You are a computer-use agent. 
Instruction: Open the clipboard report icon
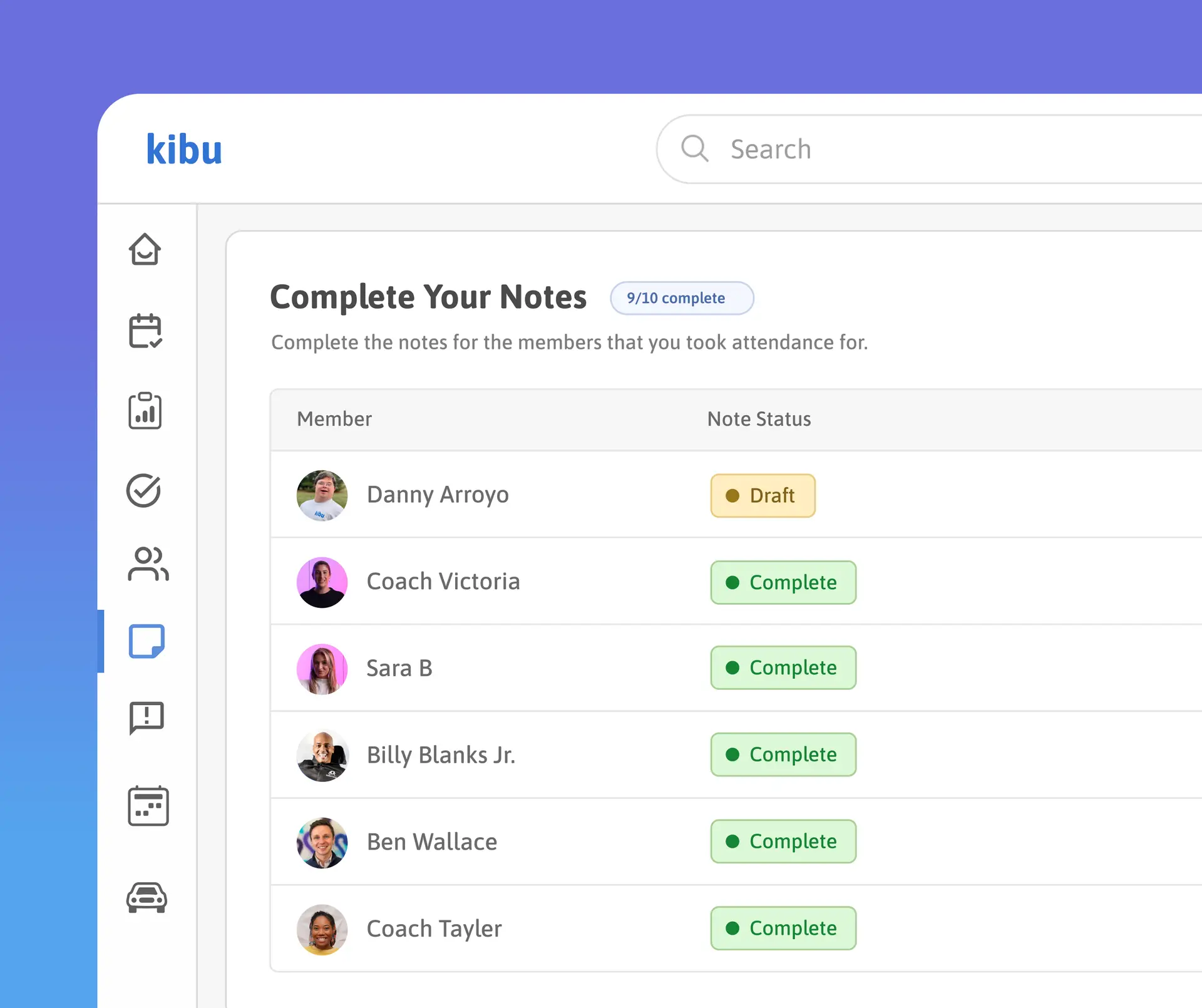coord(145,411)
